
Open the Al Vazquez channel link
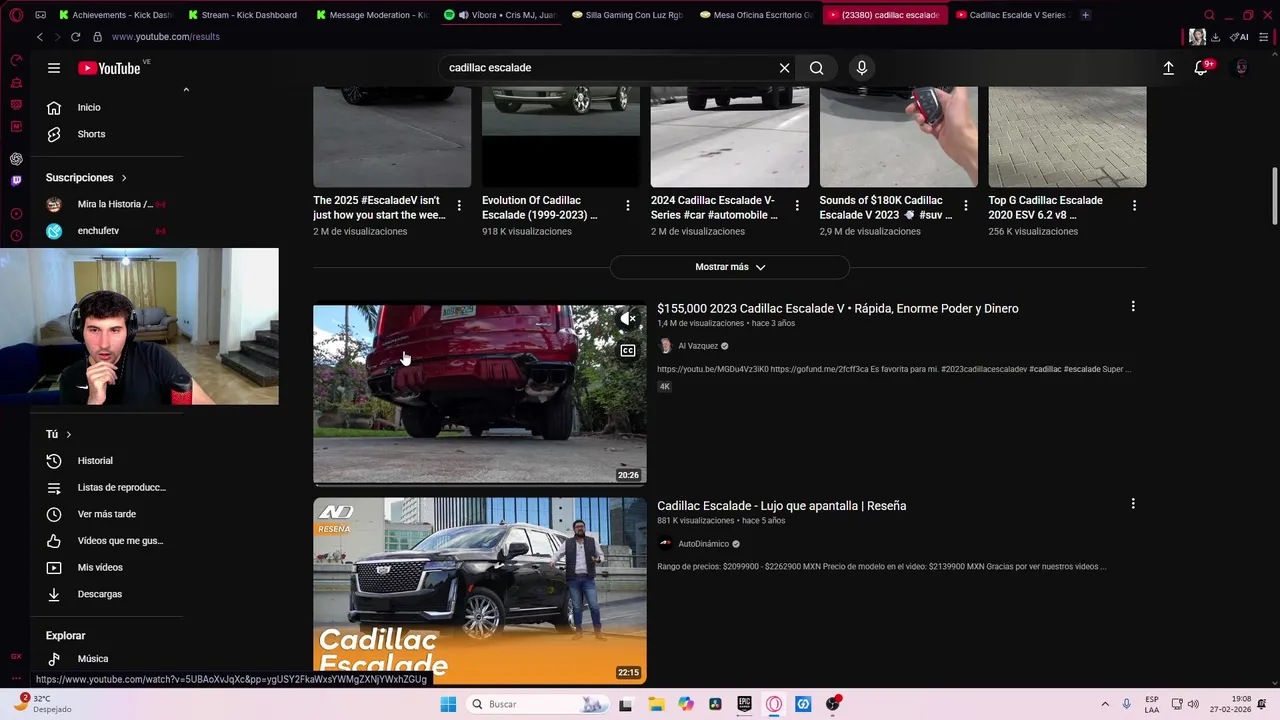click(698, 346)
